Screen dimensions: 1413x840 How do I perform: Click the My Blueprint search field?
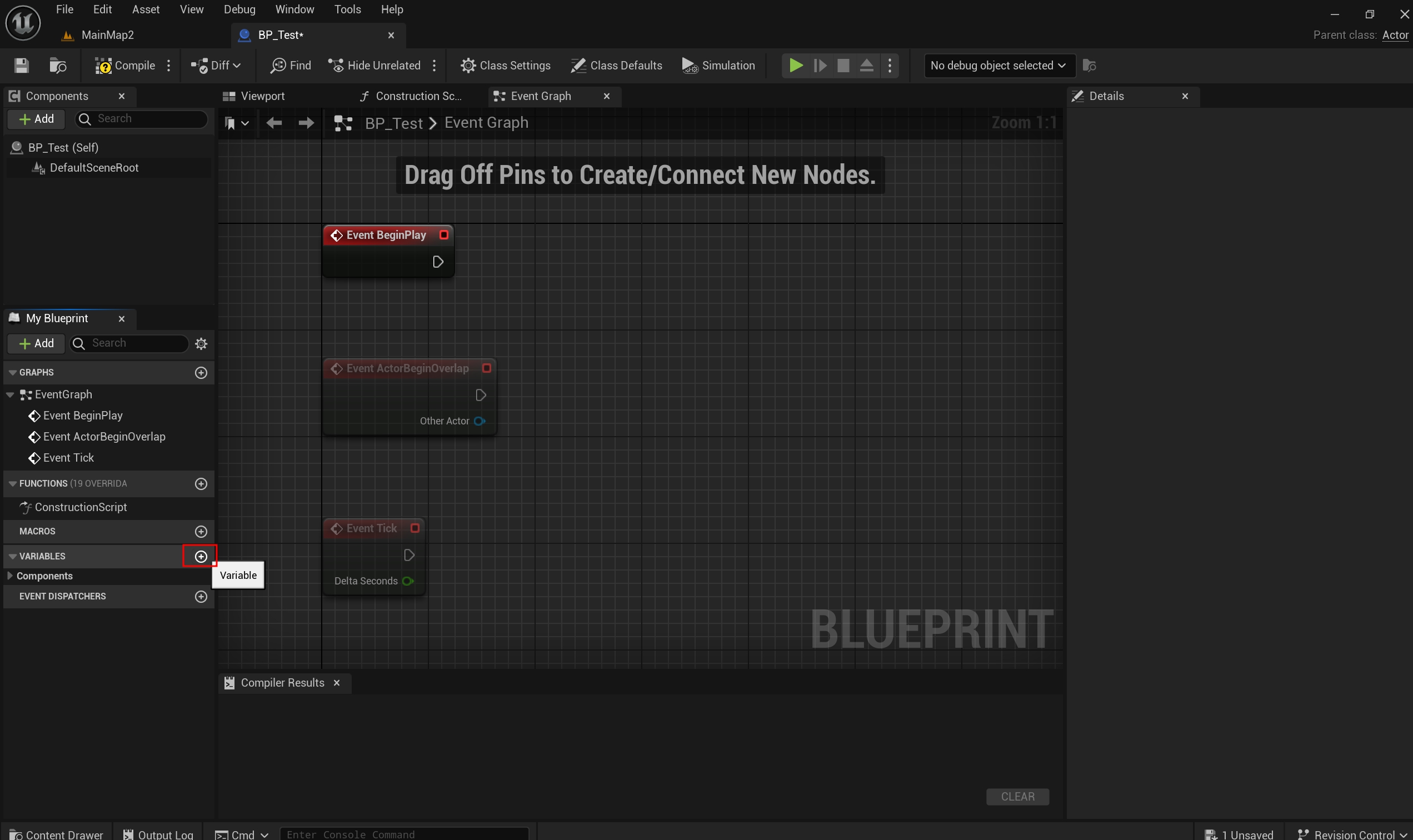pos(129,343)
